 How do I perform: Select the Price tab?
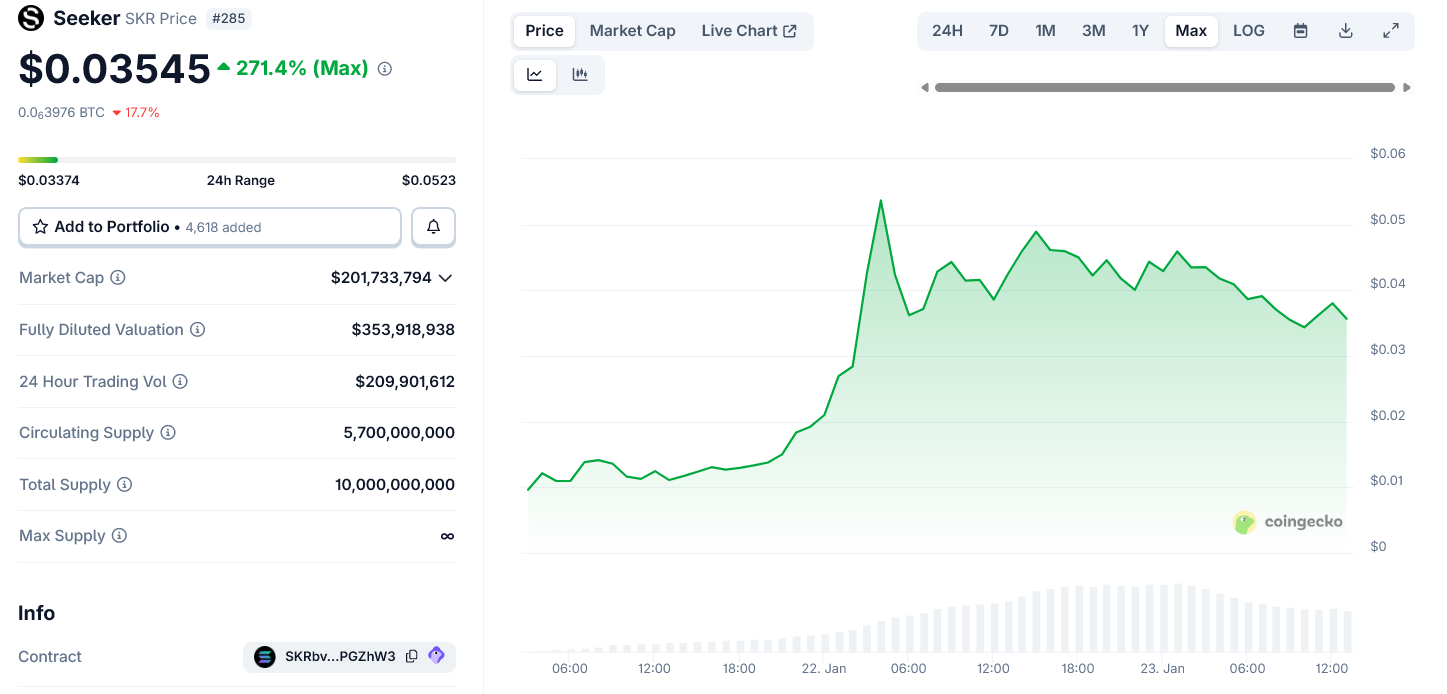pyautogui.click(x=543, y=31)
